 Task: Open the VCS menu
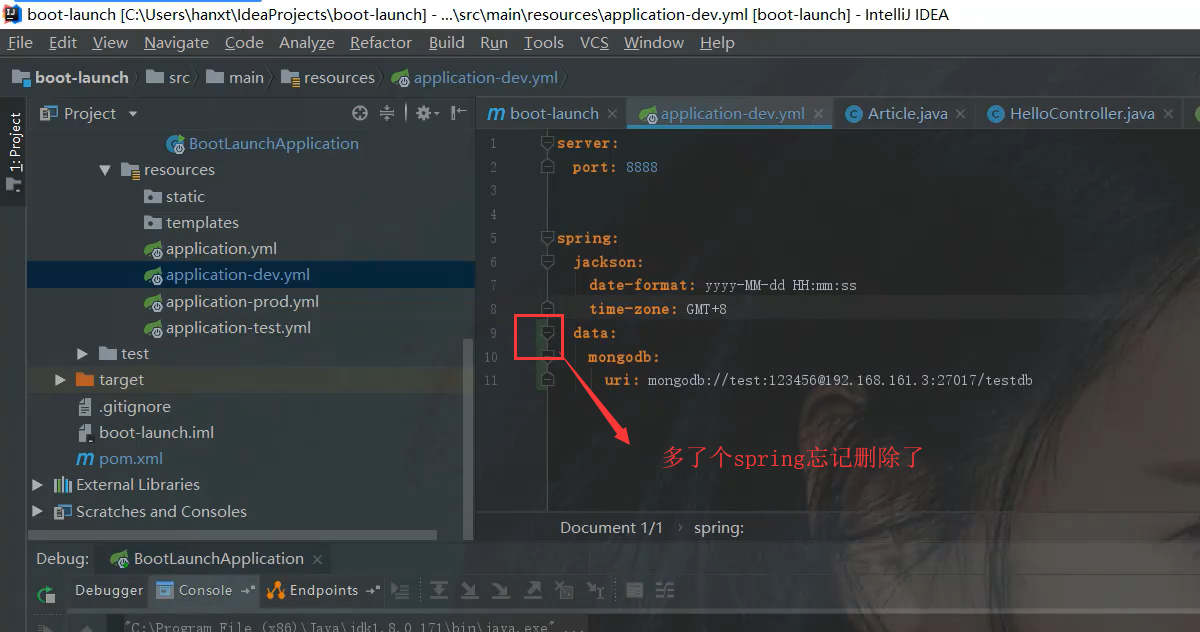594,42
